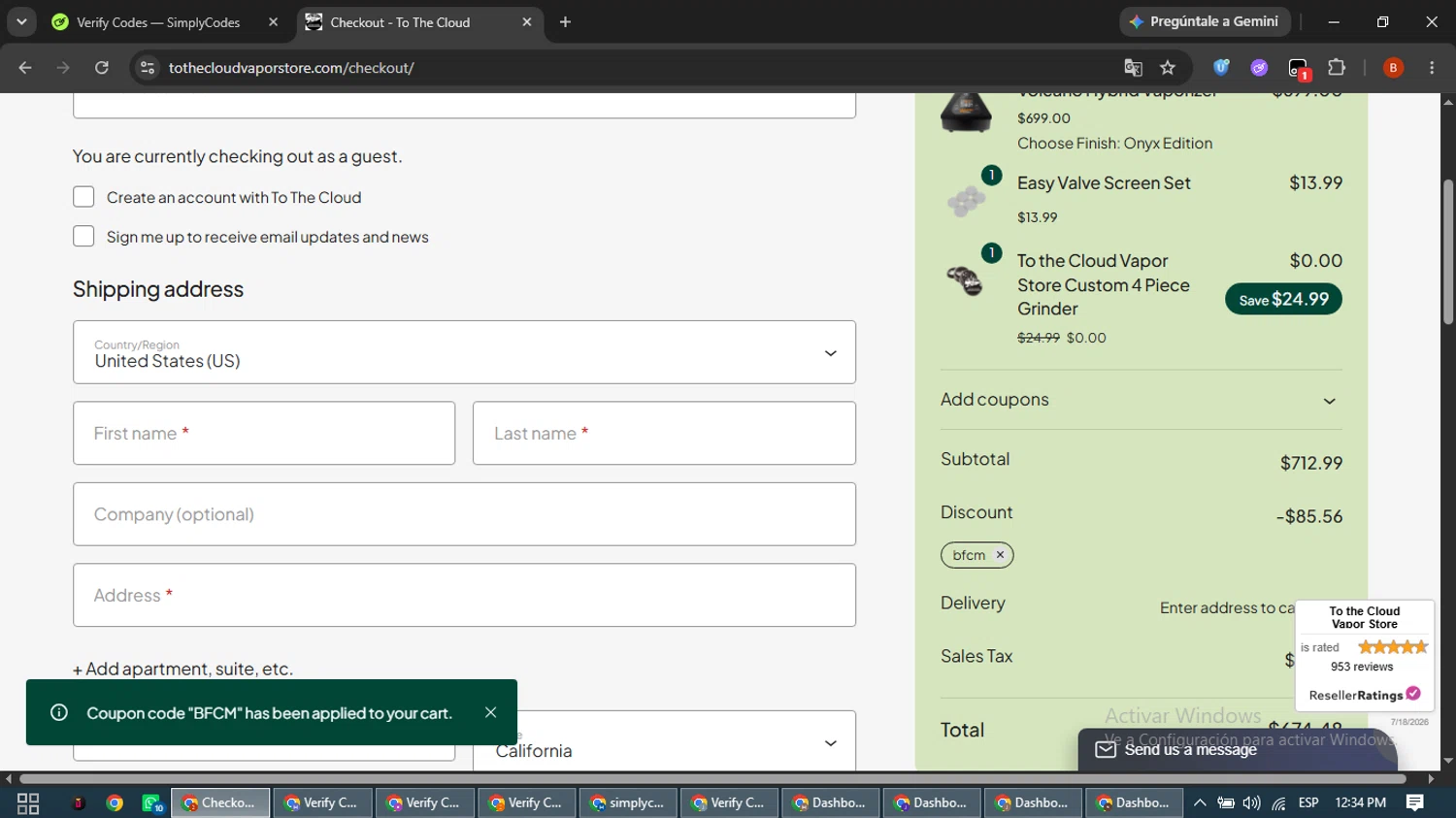Remove the bfcm coupon chip
This screenshot has height=818, width=1456.
point(1000,555)
